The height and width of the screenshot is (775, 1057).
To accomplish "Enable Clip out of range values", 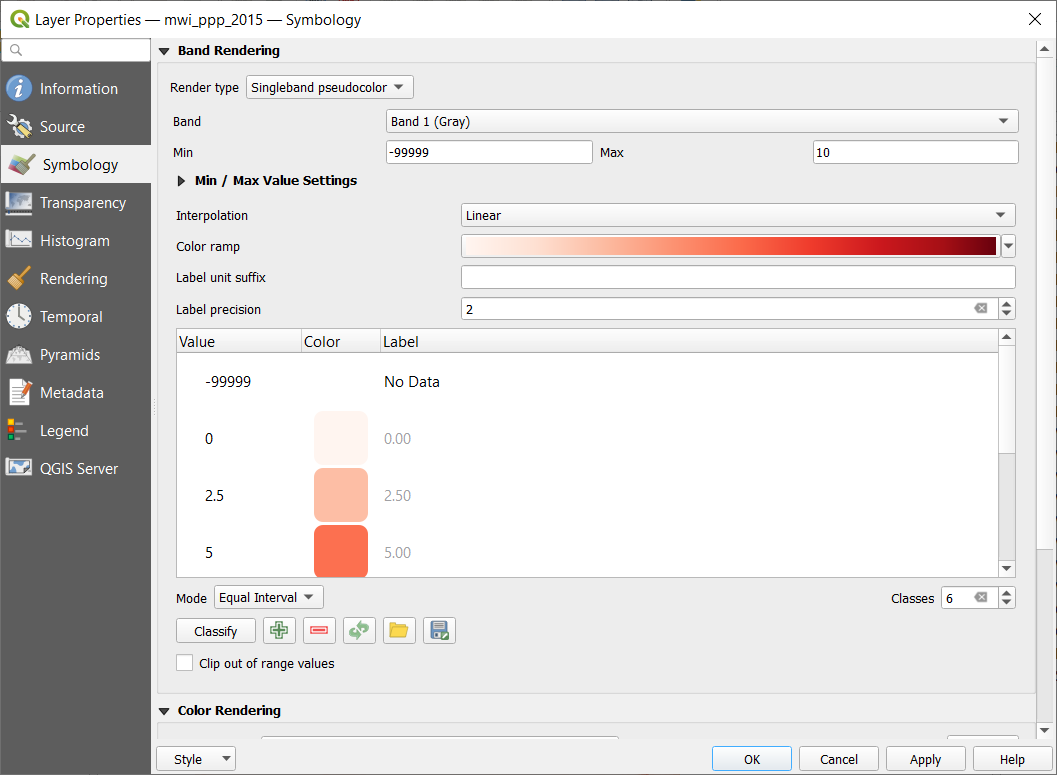I will 184,663.
